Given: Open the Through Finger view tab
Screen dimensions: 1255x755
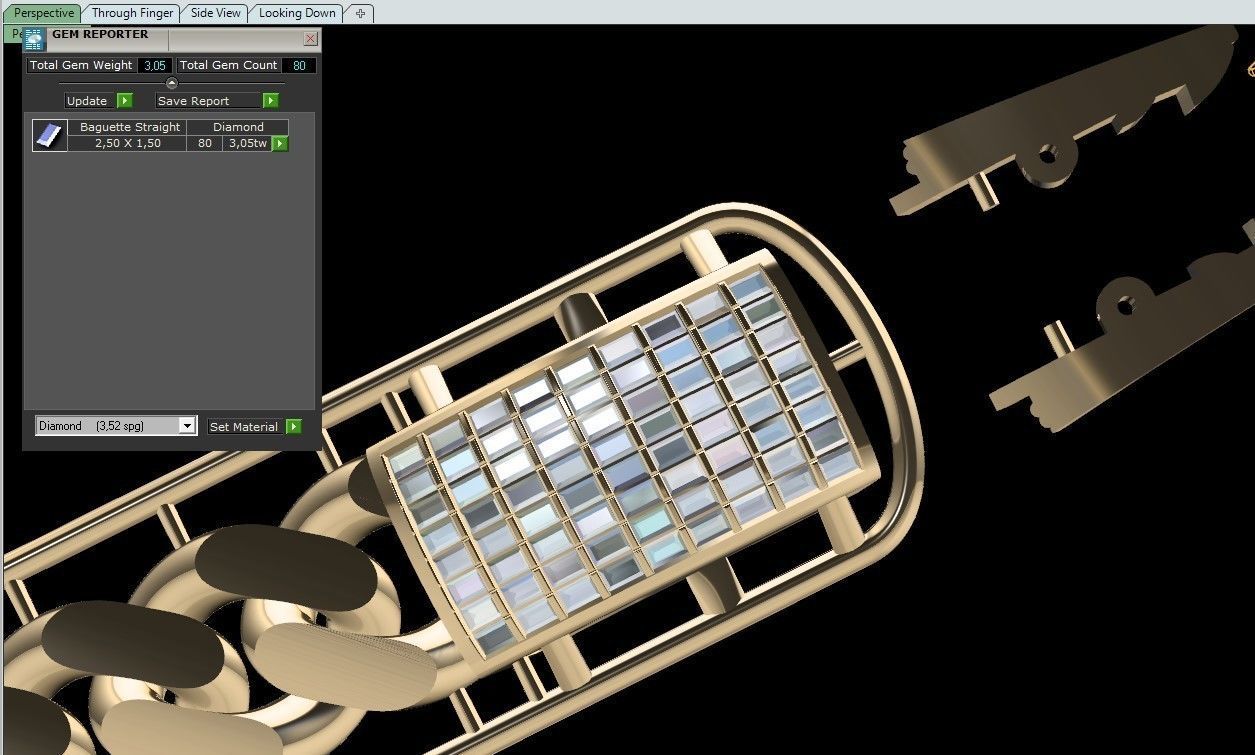Looking at the screenshot, I should tap(133, 13).
